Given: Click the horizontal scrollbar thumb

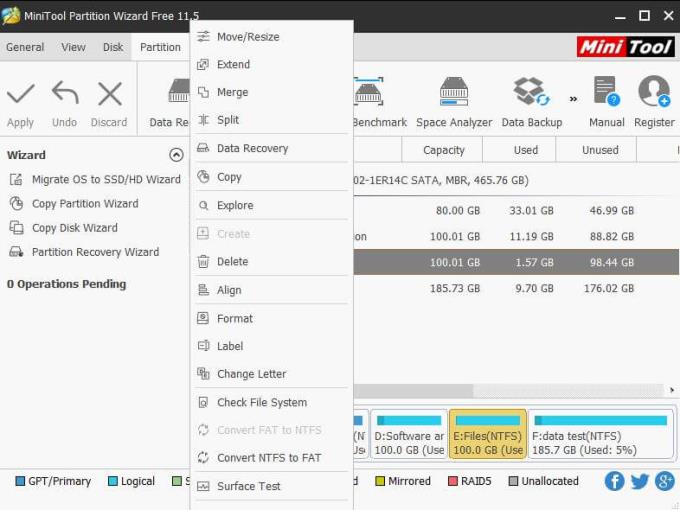Looking at the screenshot, I should pos(413,390).
